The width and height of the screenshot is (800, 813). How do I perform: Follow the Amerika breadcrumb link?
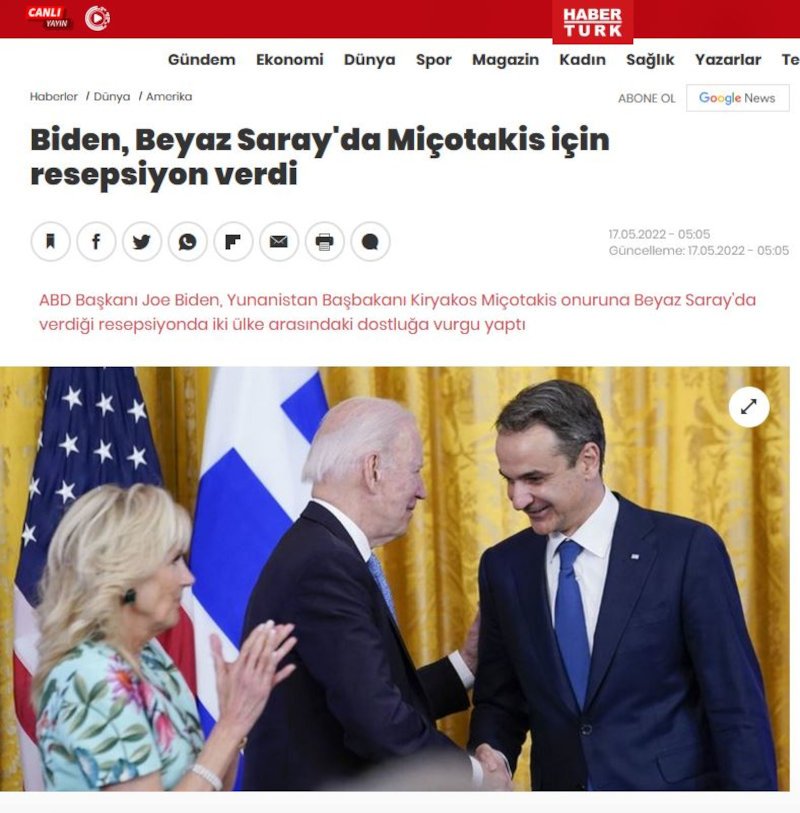click(169, 96)
